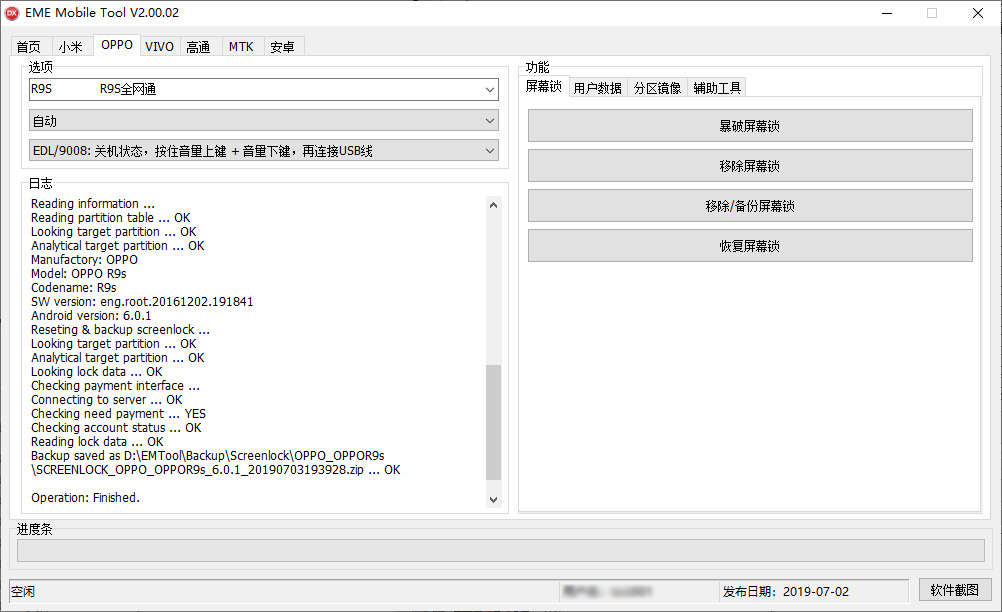Click the 'Reading information ...' log line
The height and width of the screenshot is (612, 1002).
(93, 204)
